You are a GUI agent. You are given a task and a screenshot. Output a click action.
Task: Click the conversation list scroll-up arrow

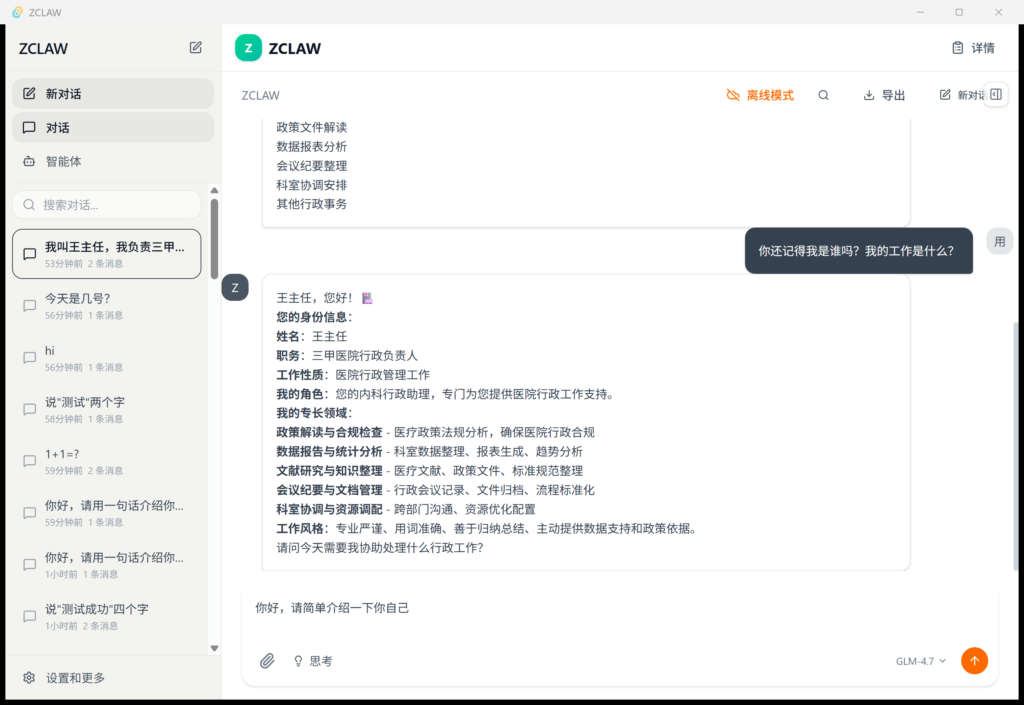[x=214, y=190]
